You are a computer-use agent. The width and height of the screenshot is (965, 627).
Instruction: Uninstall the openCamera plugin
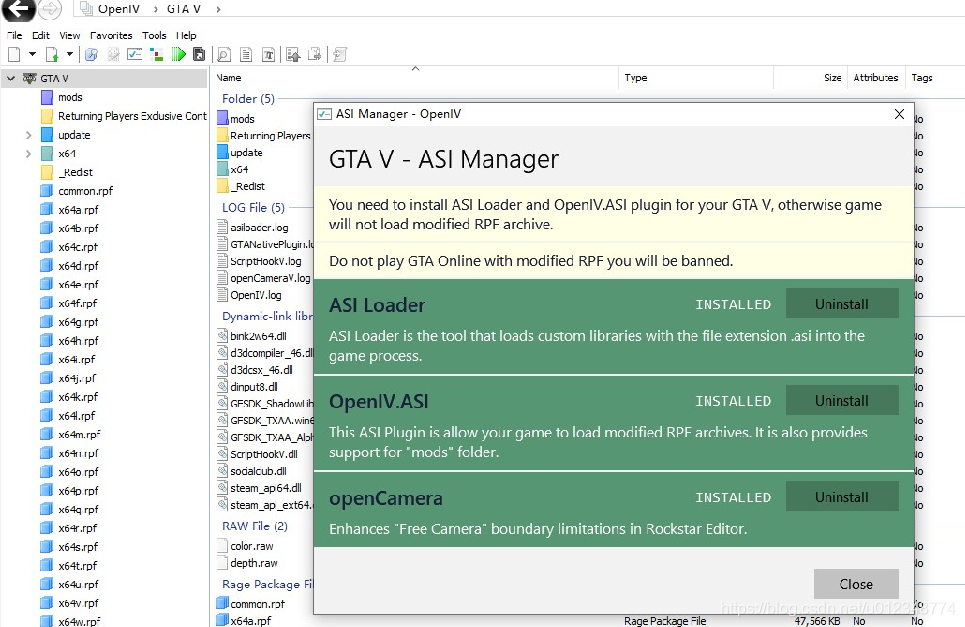click(x=842, y=497)
